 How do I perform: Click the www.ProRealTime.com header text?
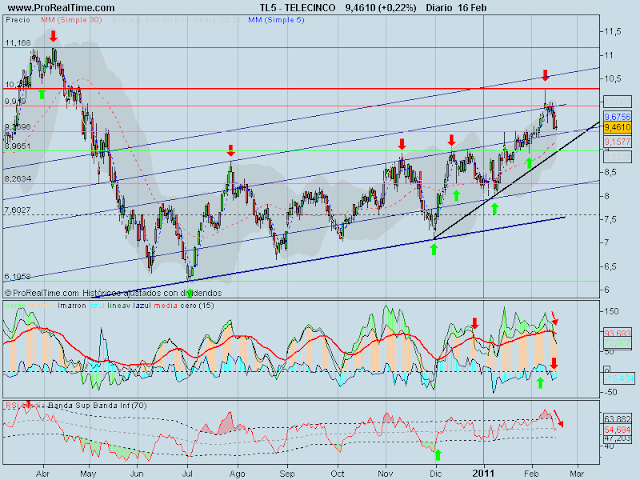click(x=61, y=8)
